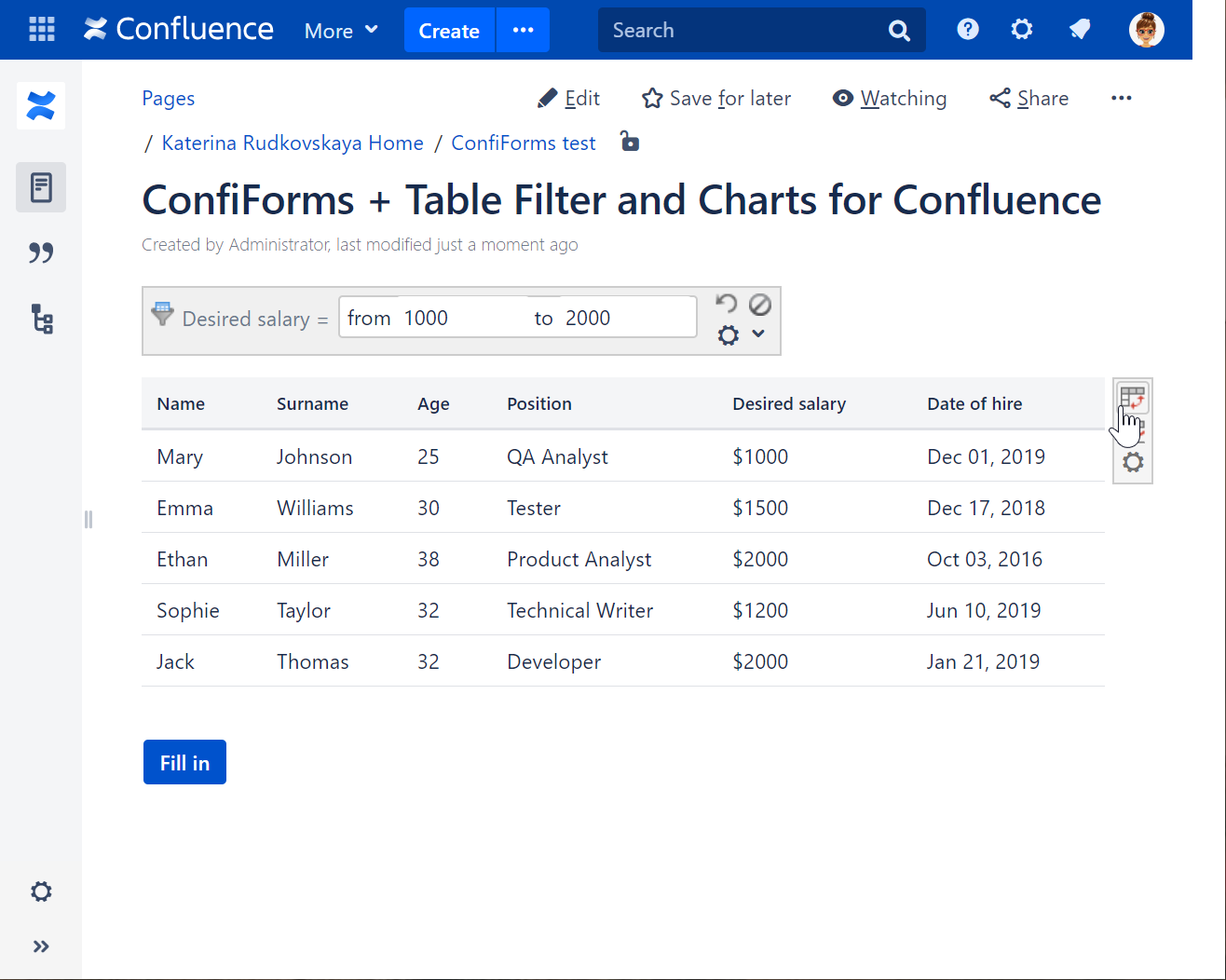Image resolution: width=1226 pixels, height=980 pixels.
Task: Open table settings via the gear icon
Action: 1133,461
